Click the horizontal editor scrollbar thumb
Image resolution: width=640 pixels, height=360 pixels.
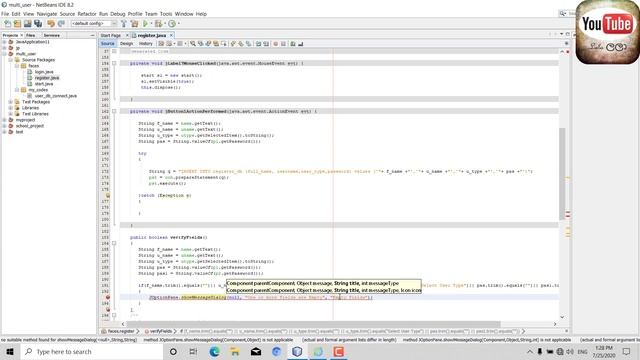click(x=313, y=324)
